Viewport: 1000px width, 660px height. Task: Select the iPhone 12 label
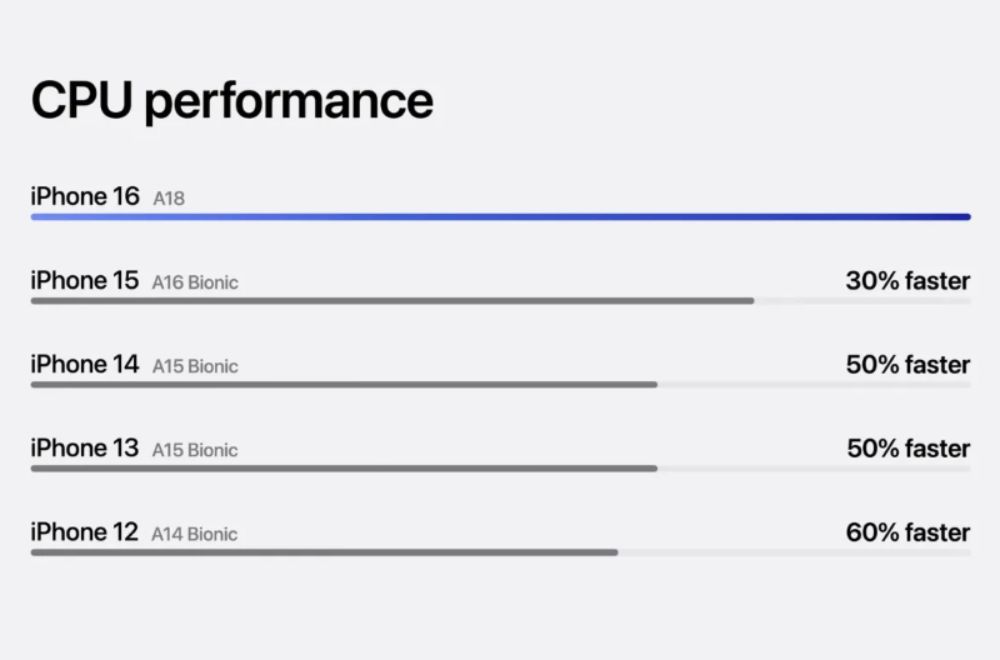point(85,533)
